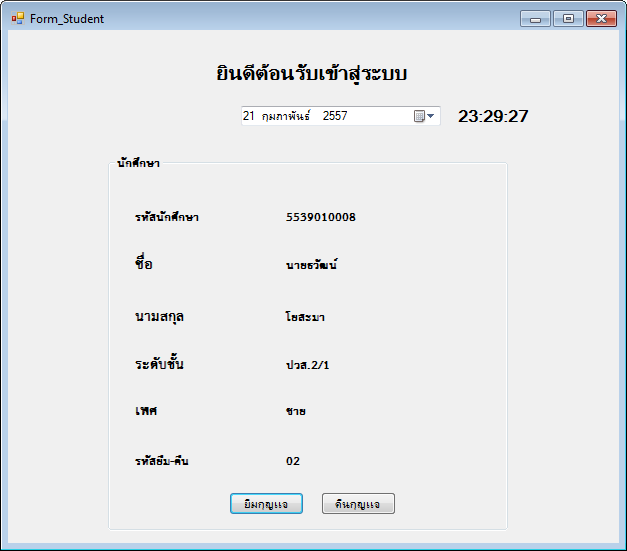Select the year 2557 in date field

tap(335, 116)
